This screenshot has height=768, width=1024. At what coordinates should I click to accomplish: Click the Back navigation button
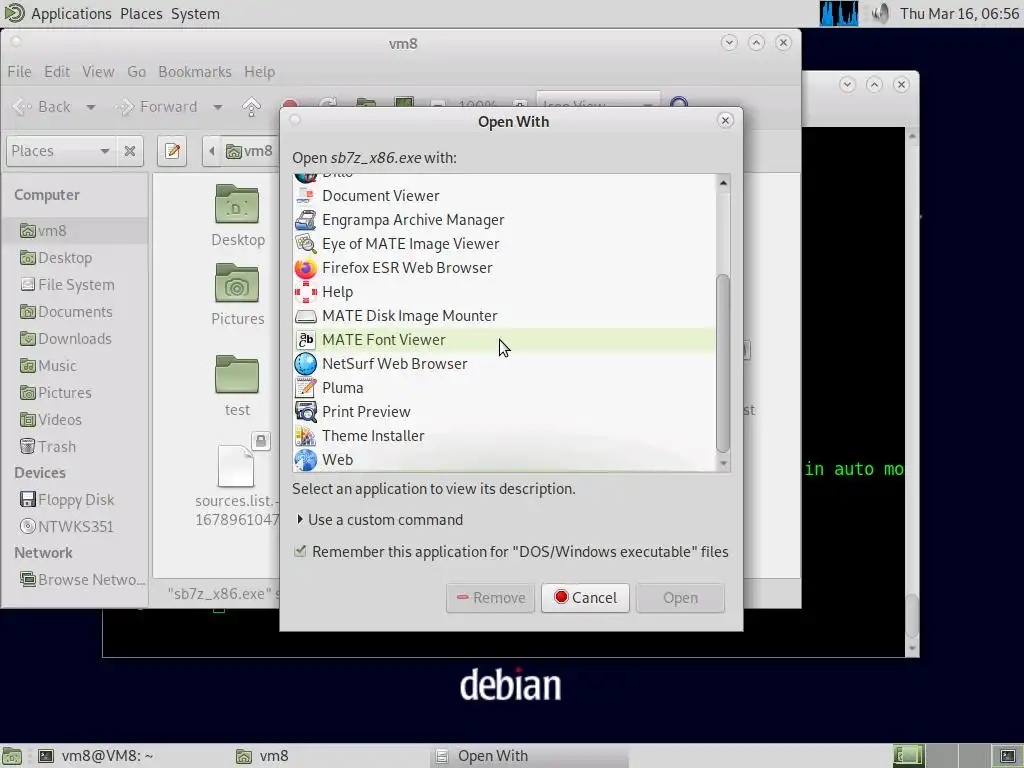tap(42, 107)
